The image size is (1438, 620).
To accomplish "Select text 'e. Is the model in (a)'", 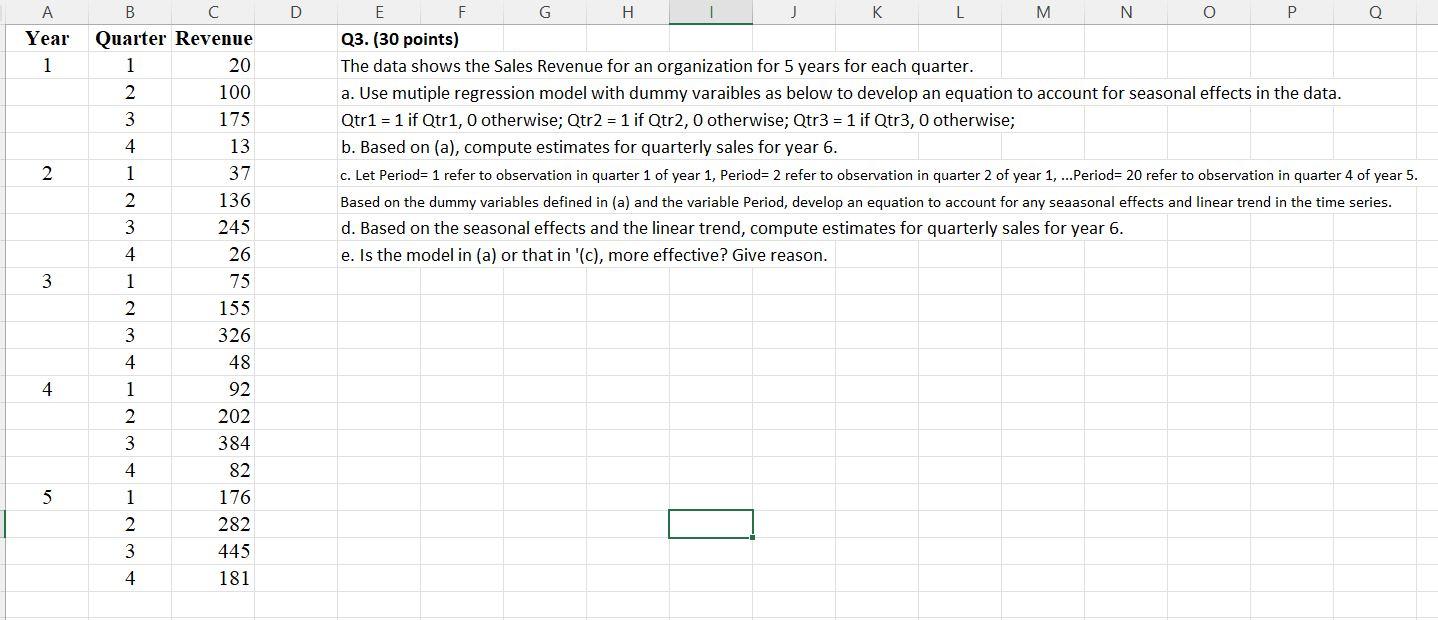I will pos(419,255).
